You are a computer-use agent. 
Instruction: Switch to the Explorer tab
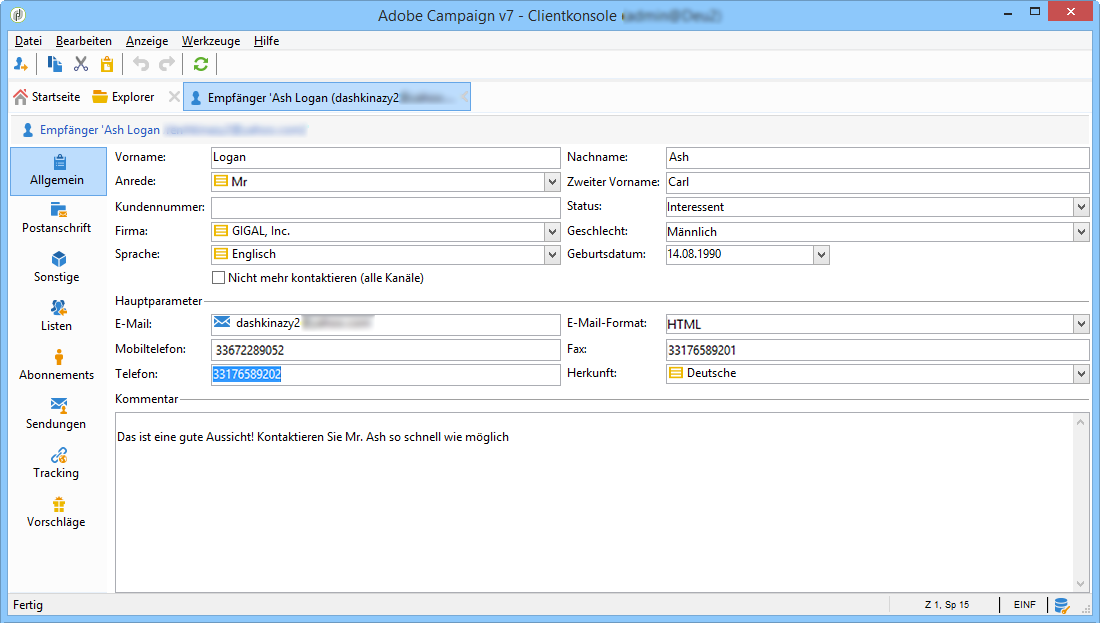point(124,97)
